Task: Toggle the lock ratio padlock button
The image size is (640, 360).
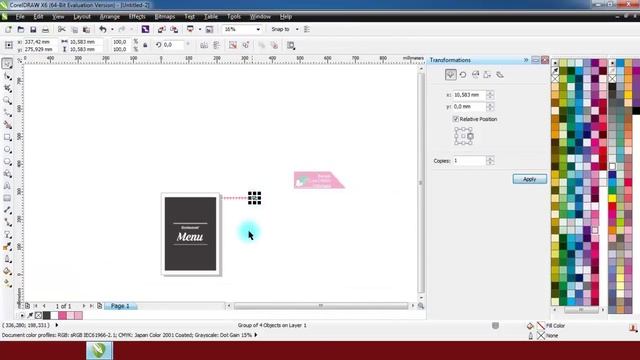Action: coord(145,45)
